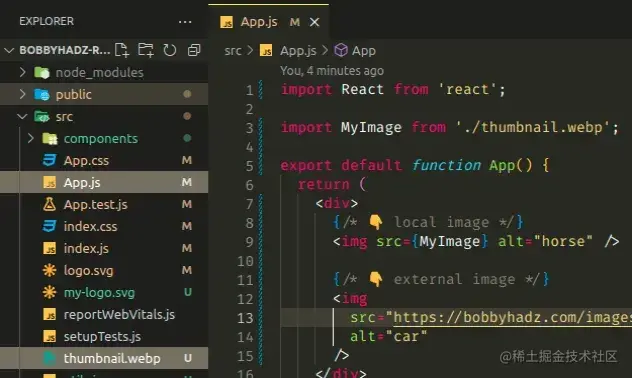
Task: Click the SVG icon beside my-logo.svg
Action: (50, 293)
